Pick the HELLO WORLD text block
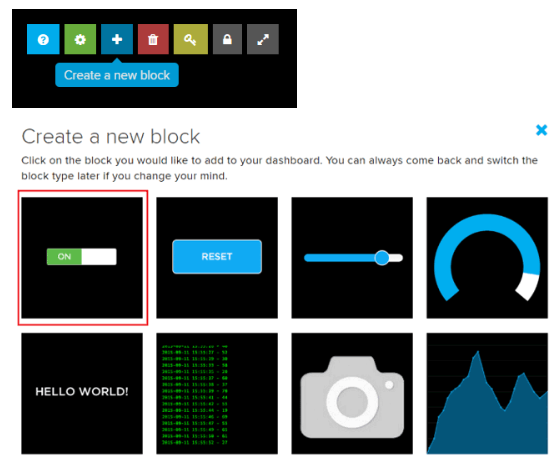Image resolution: width=555 pixels, height=464 pixels. tap(82, 393)
